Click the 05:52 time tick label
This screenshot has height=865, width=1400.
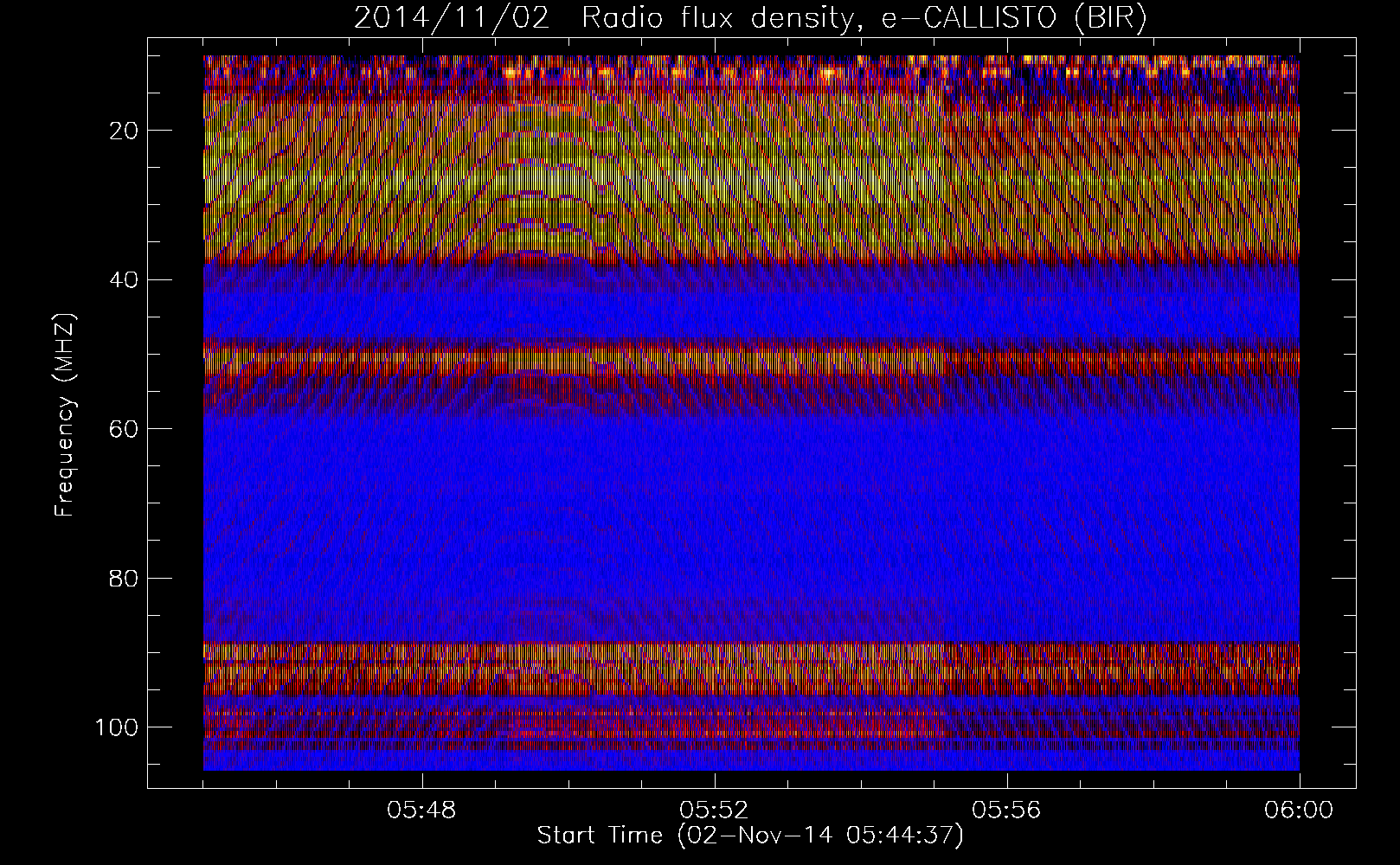pyautogui.click(x=714, y=811)
